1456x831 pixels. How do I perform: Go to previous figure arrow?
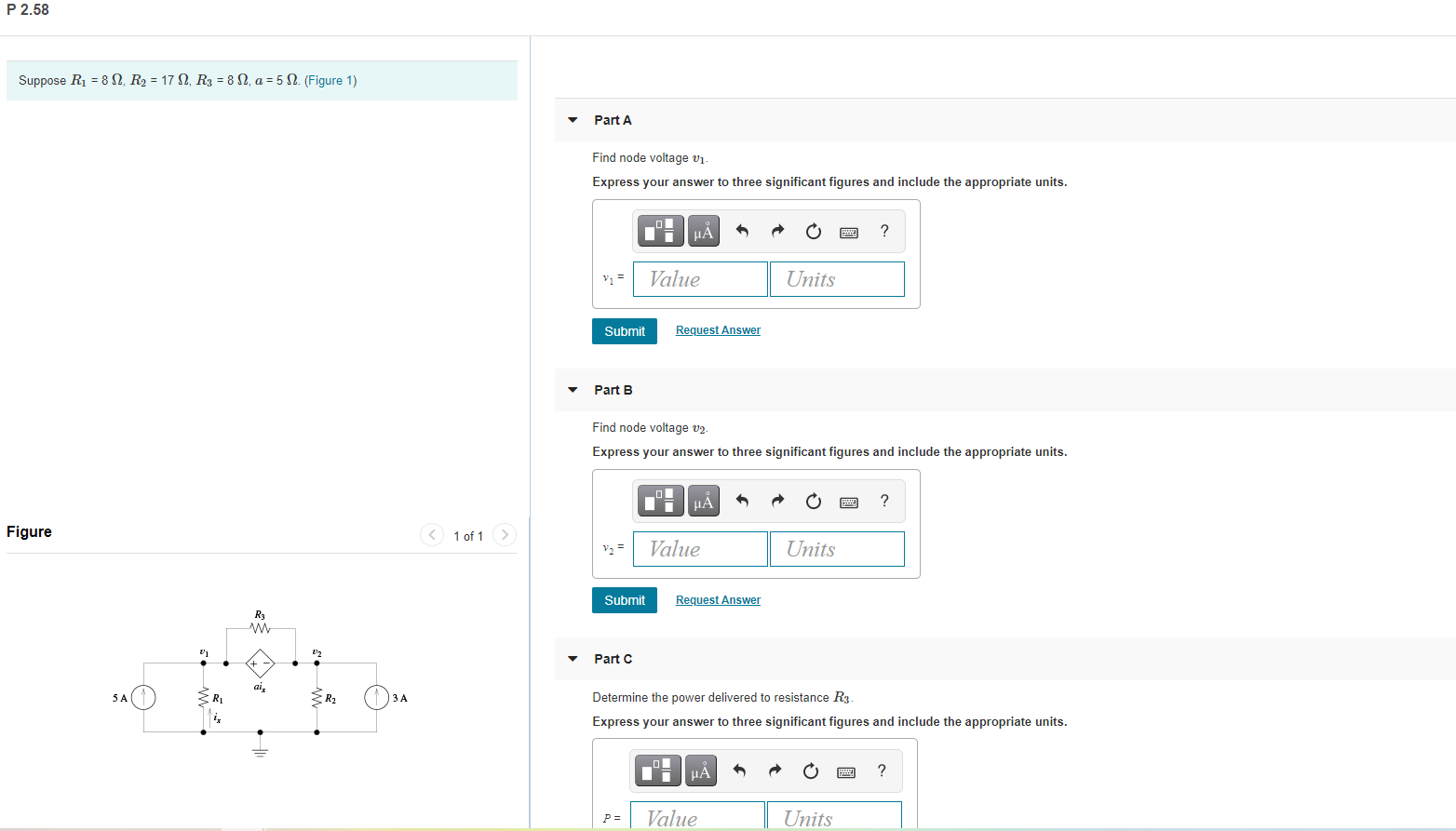(432, 534)
